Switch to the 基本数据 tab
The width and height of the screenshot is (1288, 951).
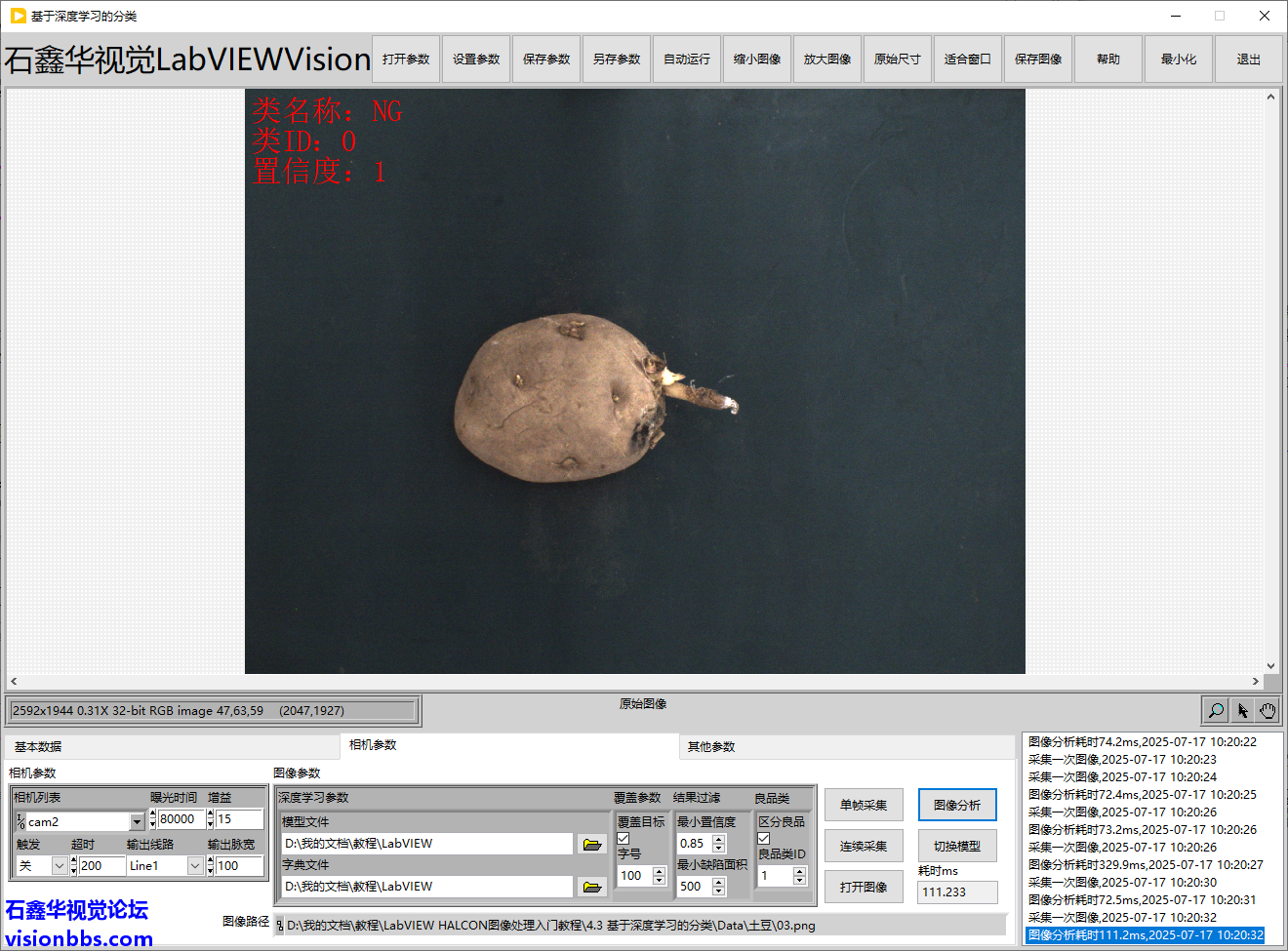pos(38,746)
